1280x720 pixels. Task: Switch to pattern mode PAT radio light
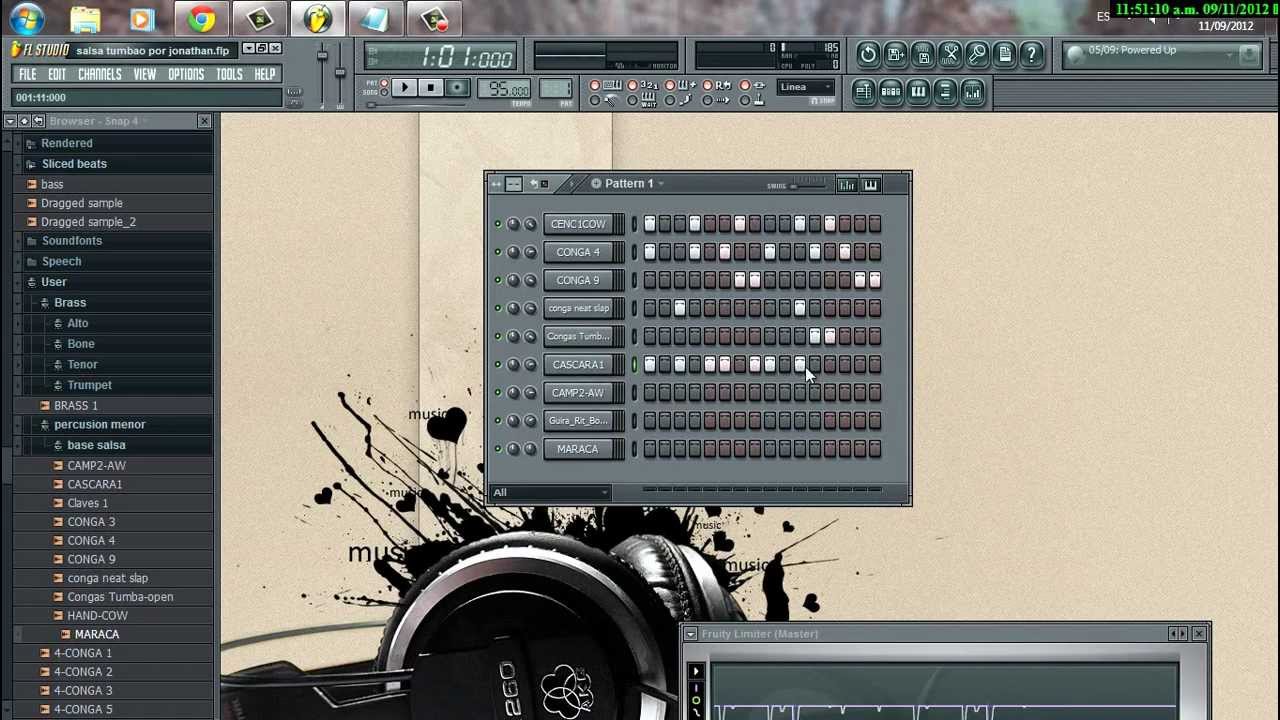(x=385, y=83)
